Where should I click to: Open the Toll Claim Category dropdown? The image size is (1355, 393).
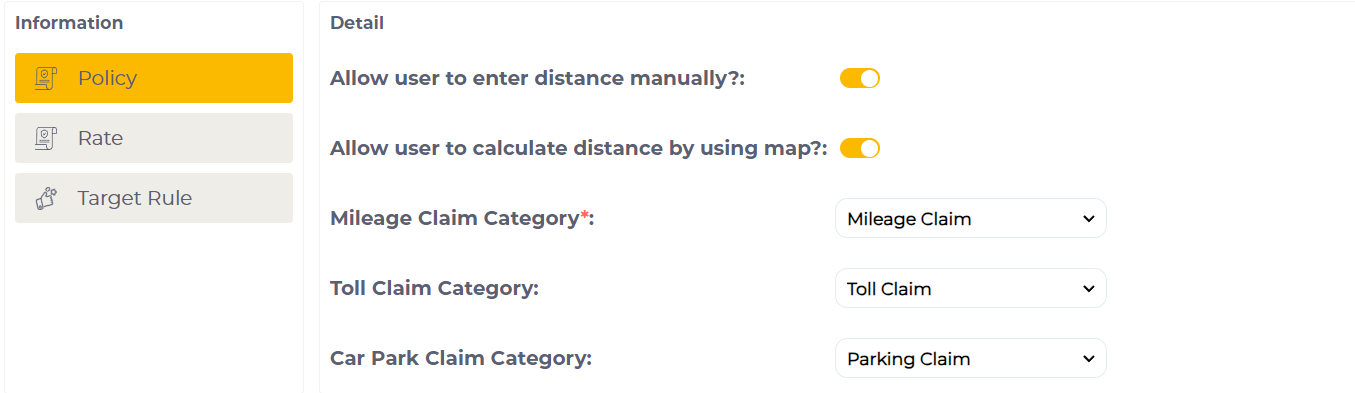pyautogui.click(x=971, y=288)
